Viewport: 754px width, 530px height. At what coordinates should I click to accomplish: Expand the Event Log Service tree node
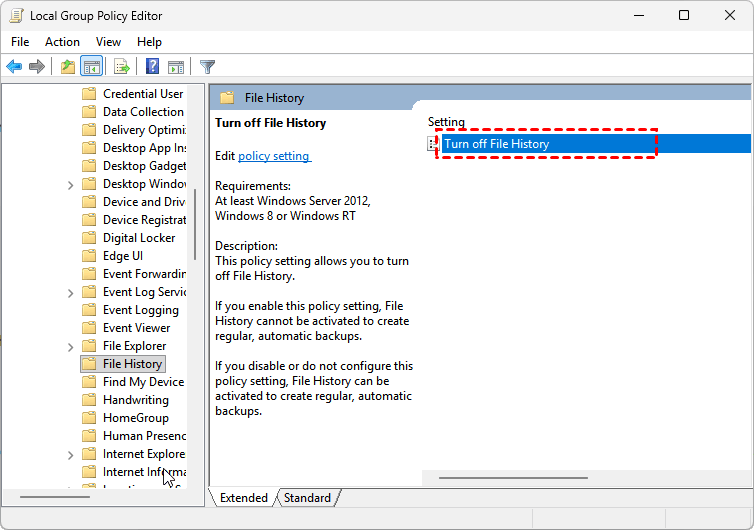70,292
